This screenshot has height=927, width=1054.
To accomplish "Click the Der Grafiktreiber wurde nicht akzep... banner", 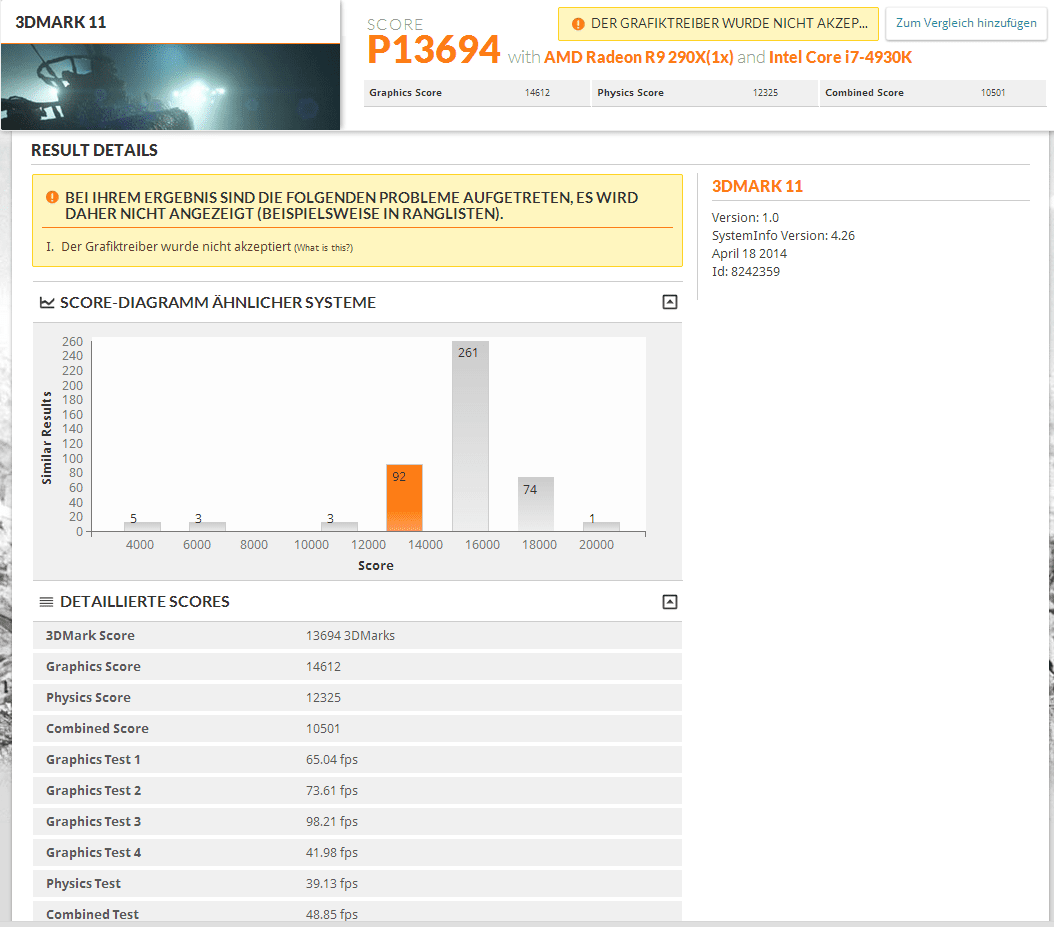I will (x=719, y=24).
